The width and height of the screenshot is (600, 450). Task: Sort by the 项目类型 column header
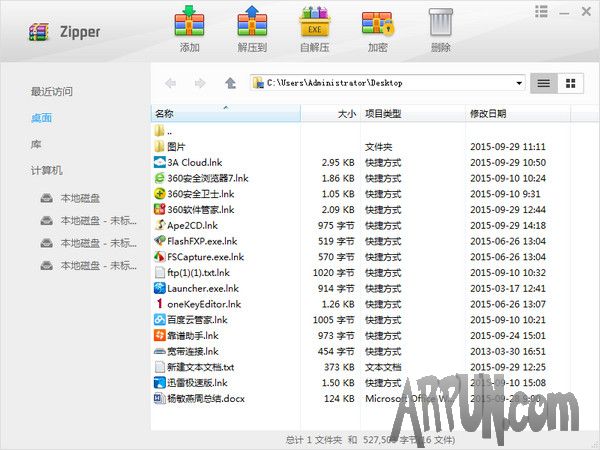coord(413,113)
